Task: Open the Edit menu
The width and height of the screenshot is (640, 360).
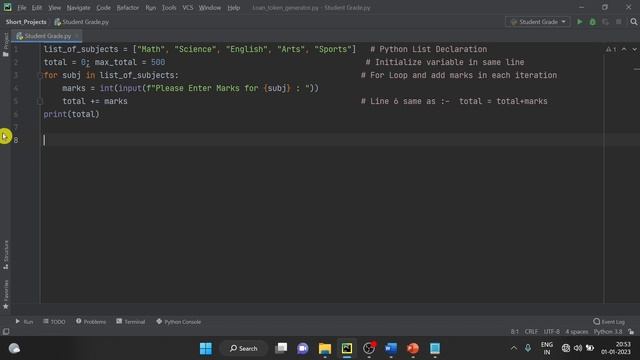Action: click(x=37, y=8)
